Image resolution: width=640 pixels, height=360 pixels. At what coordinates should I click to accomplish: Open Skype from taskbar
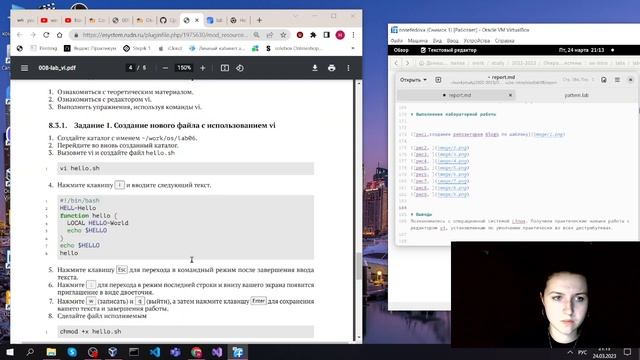coord(72,352)
